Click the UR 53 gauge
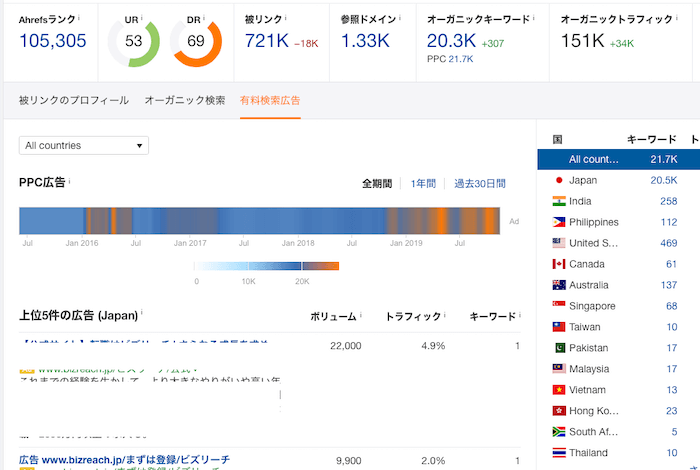 coord(133,42)
